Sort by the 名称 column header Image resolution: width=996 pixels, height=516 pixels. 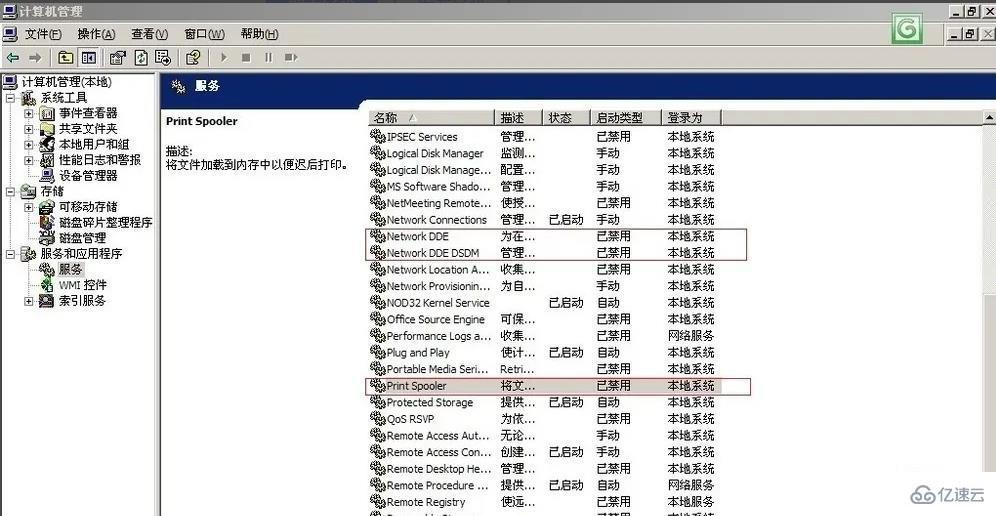[x=431, y=118]
